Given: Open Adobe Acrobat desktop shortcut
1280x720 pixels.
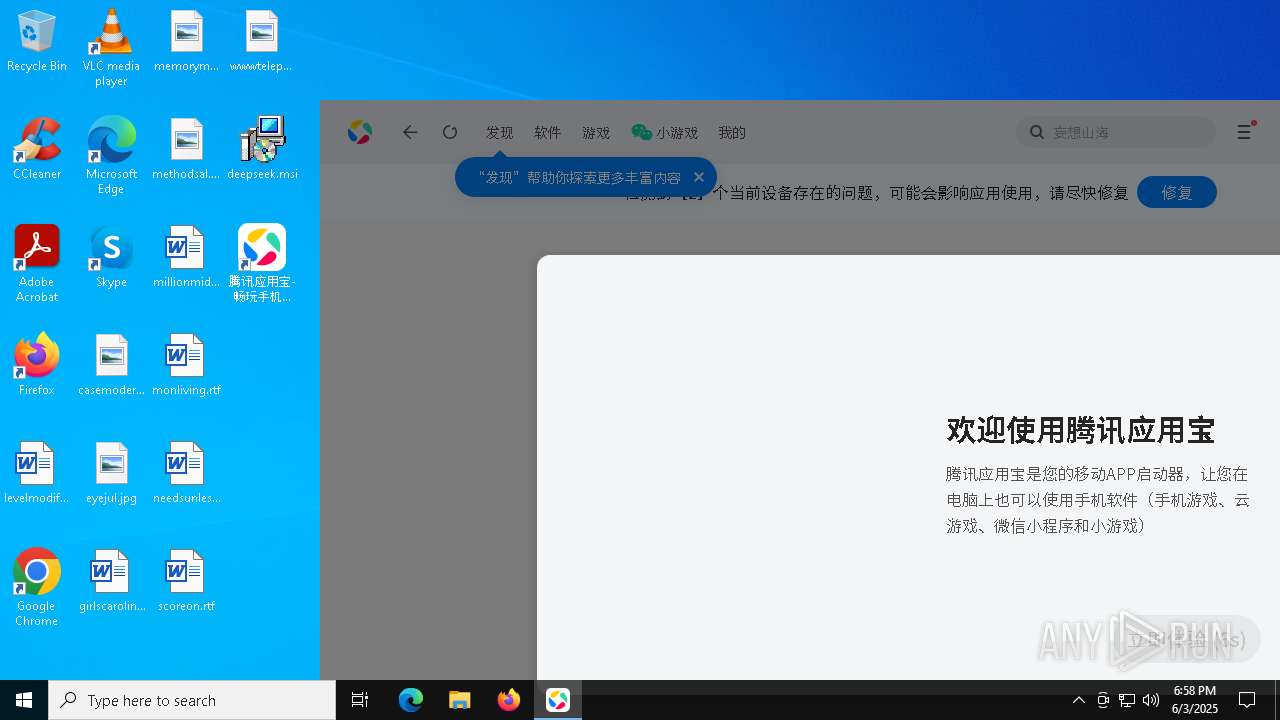Looking at the screenshot, I should coord(37,263).
